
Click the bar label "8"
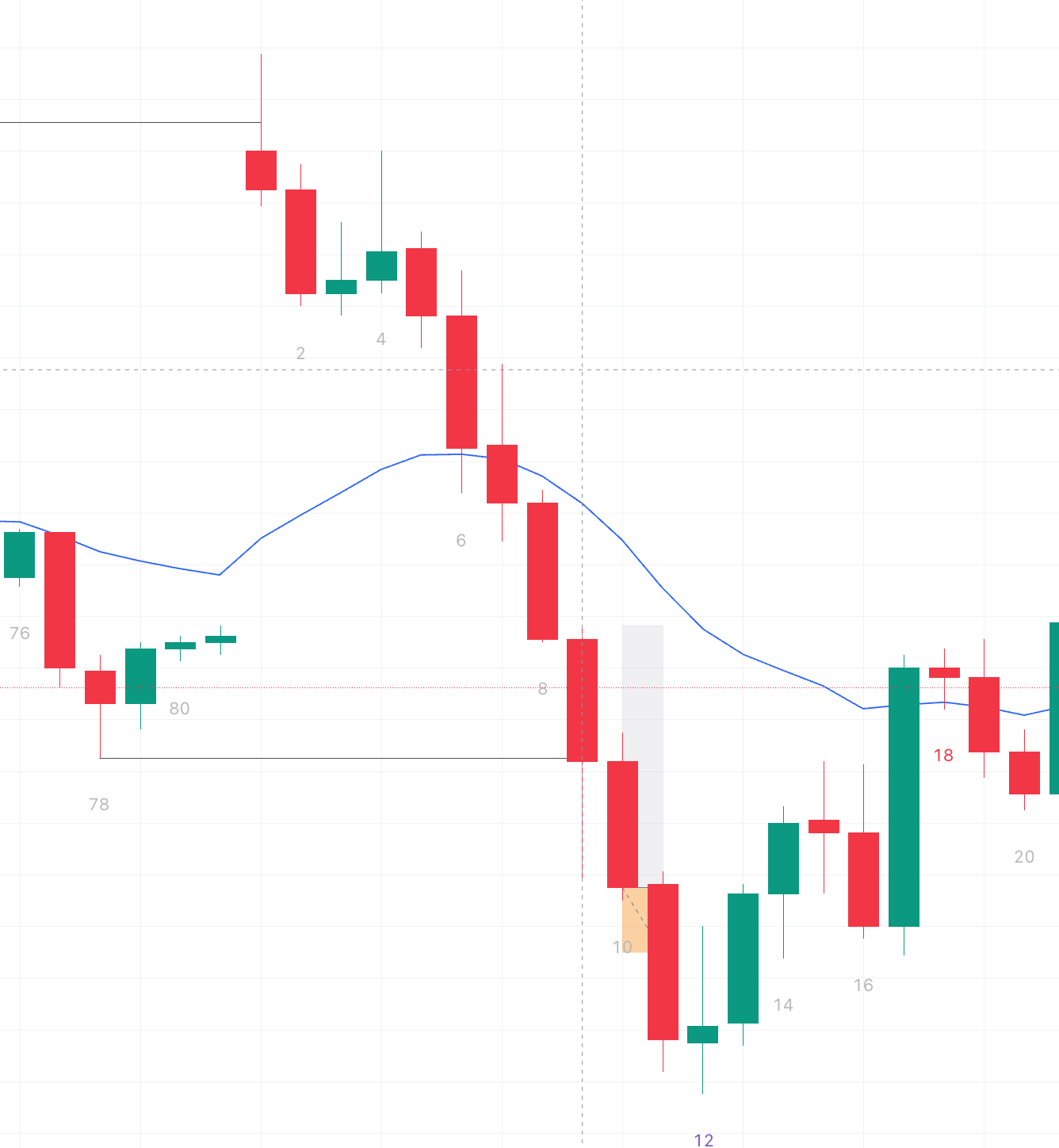(x=542, y=688)
